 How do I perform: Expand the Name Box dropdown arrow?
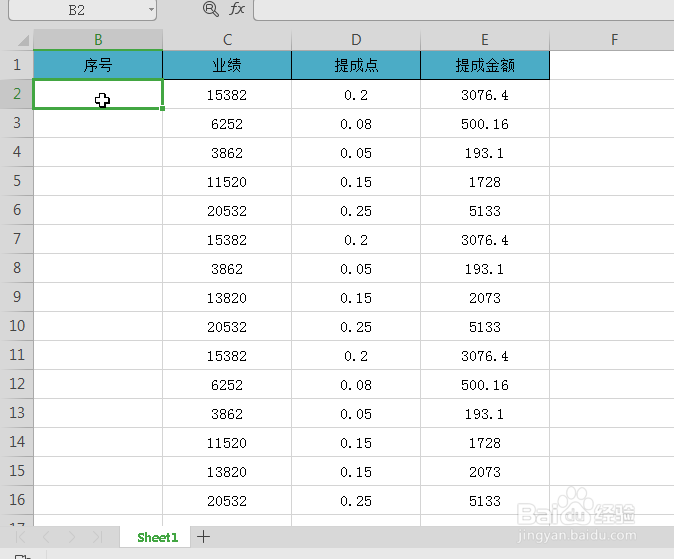151,9
